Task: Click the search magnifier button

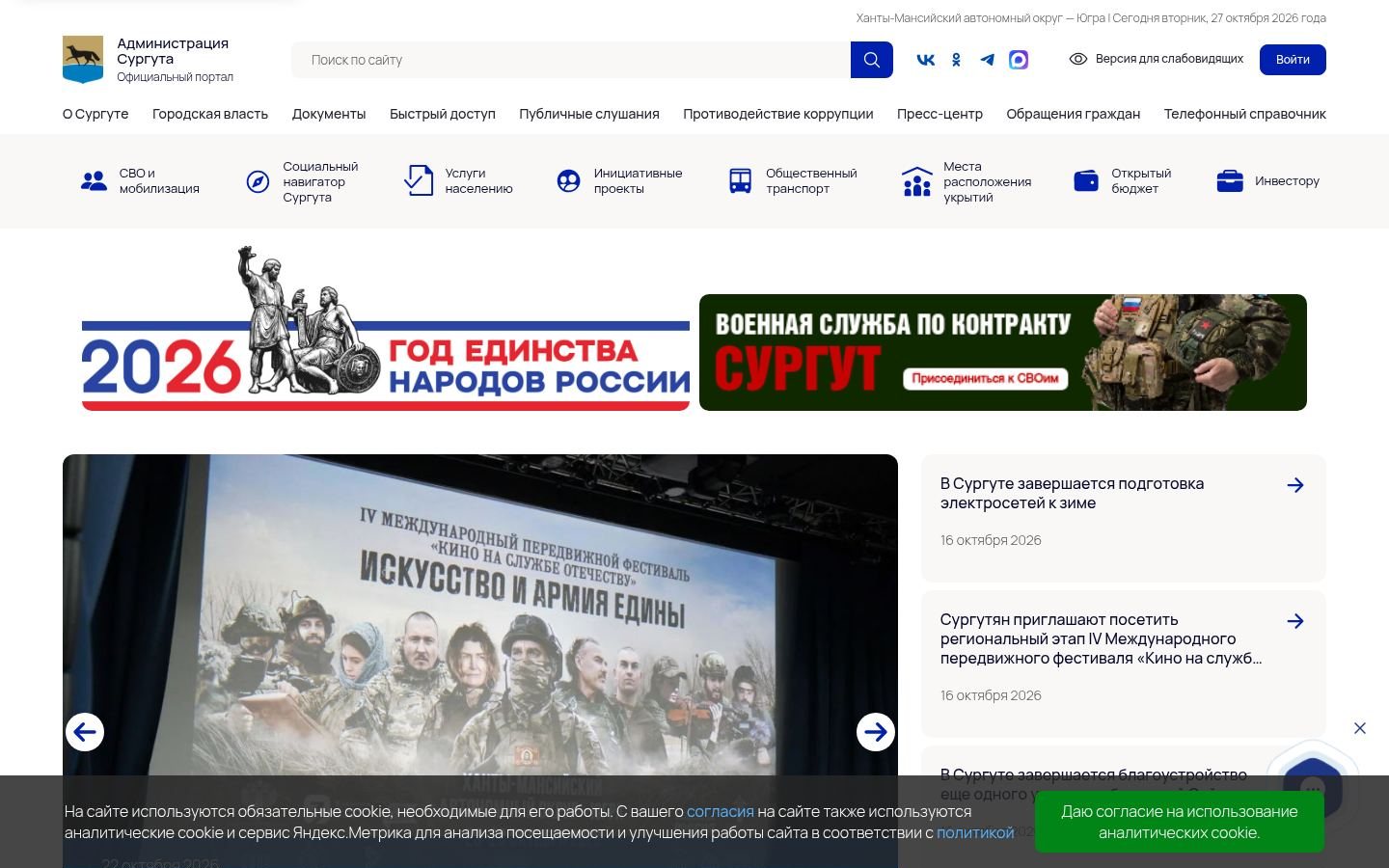Action: tap(872, 60)
